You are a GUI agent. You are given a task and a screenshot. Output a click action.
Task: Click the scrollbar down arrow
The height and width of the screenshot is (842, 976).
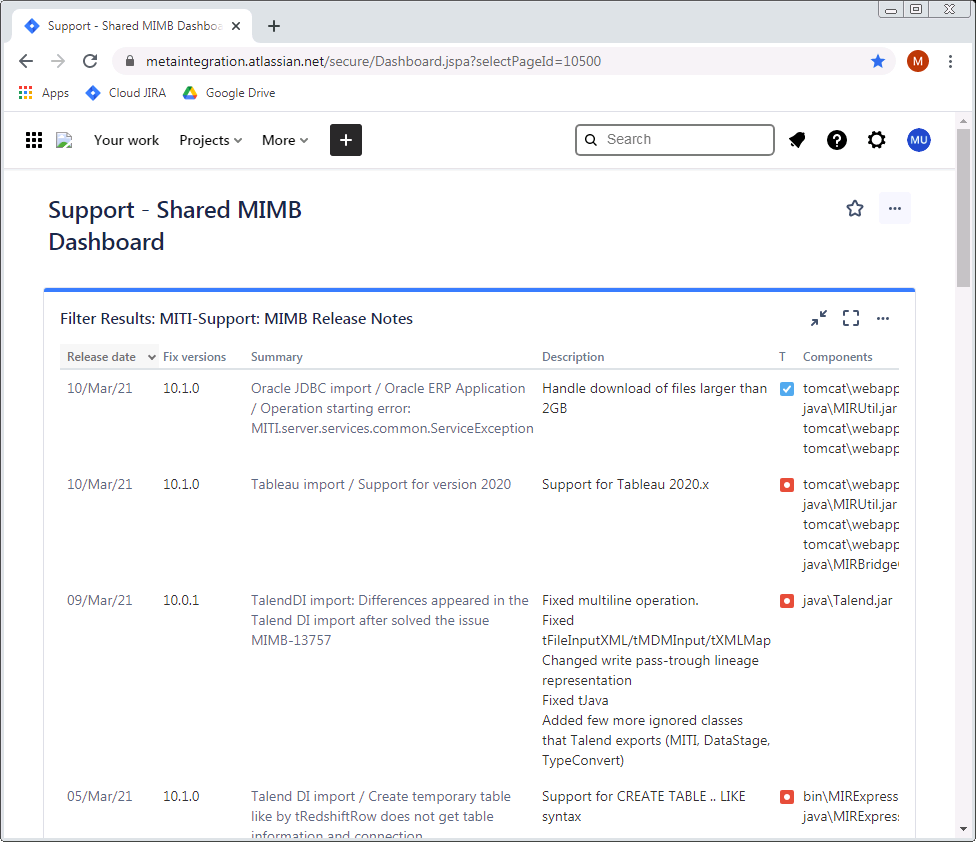tap(963, 829)
